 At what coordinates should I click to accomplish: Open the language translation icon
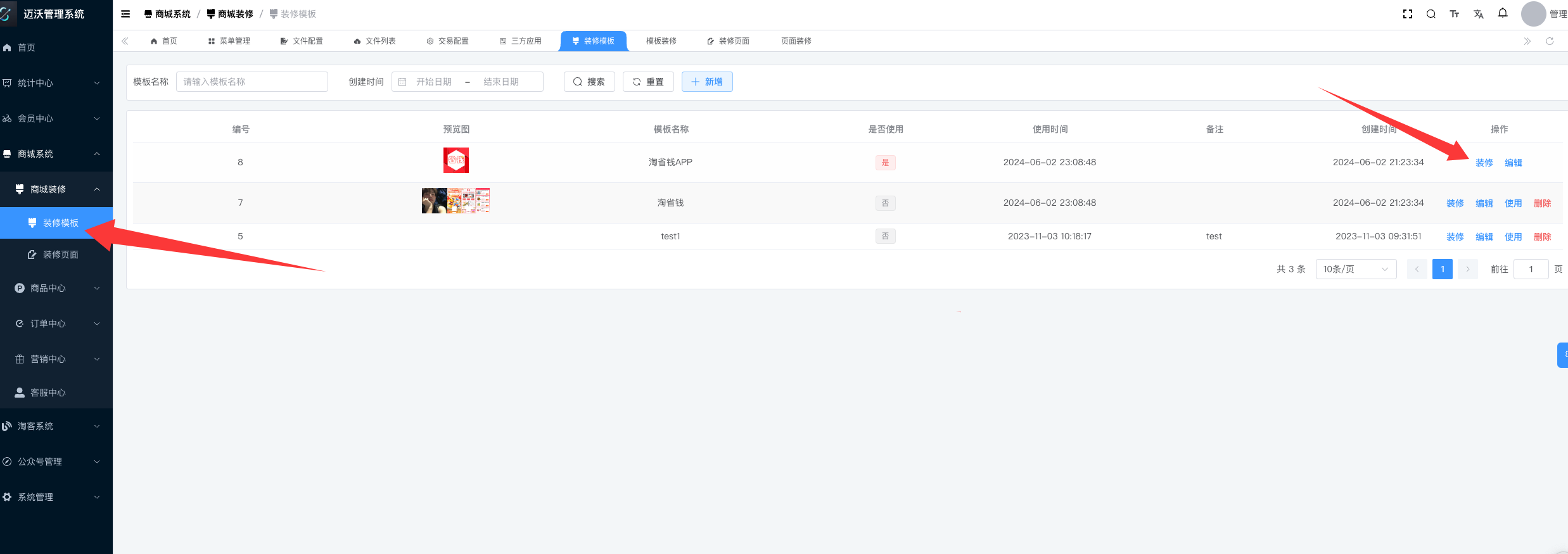tap(1479, 14)
